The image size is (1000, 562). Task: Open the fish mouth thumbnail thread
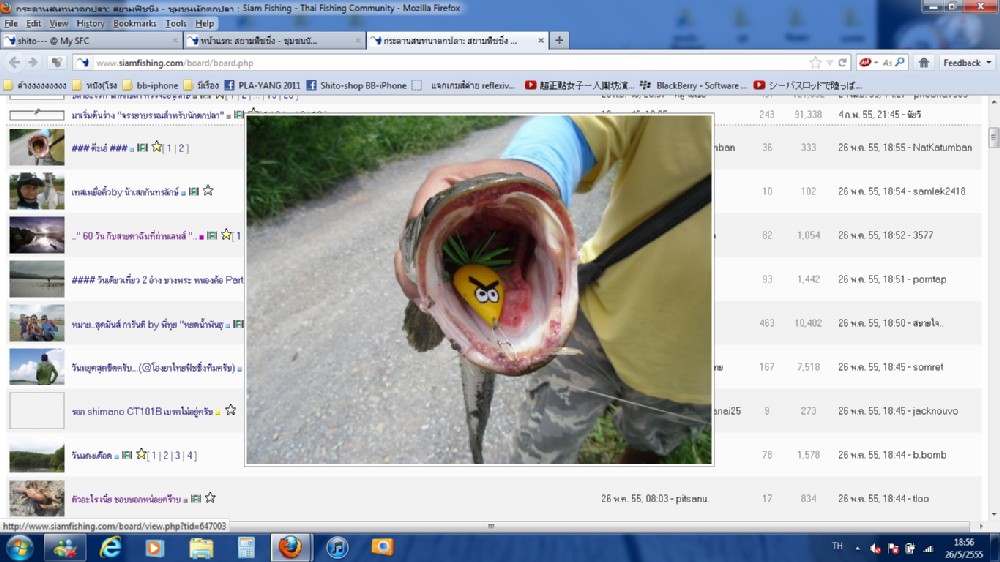click(x=36, y=147)
